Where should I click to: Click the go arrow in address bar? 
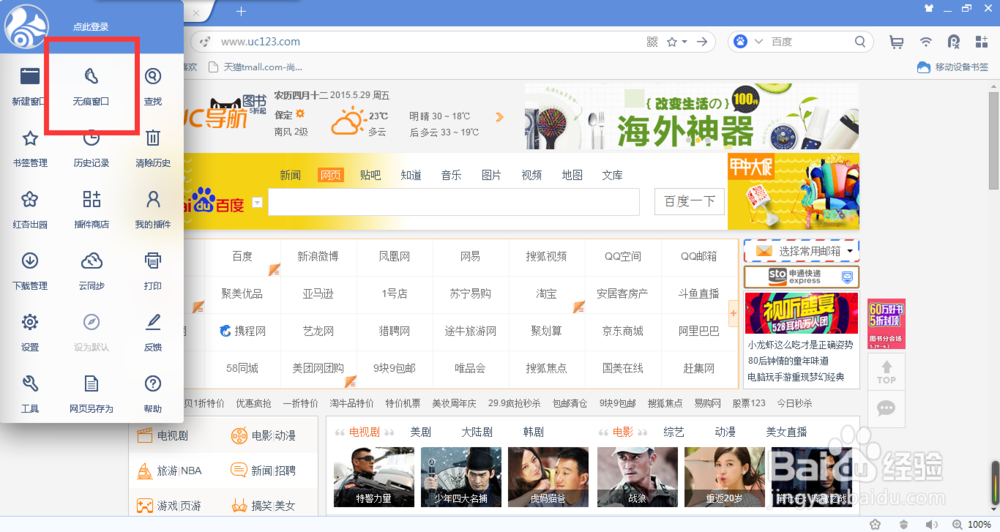[x=702, y=41]
